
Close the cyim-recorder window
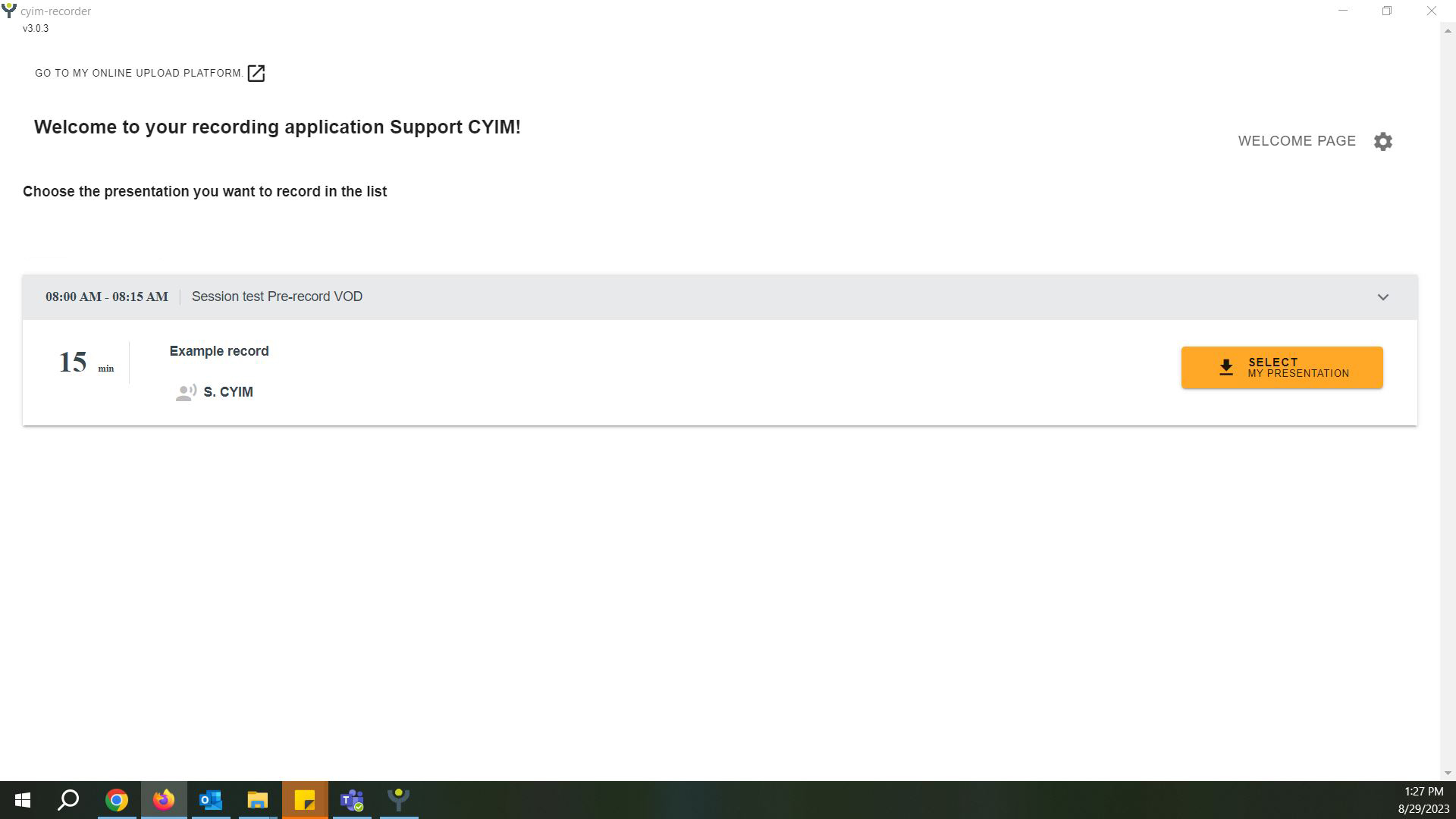[1431, 11]
